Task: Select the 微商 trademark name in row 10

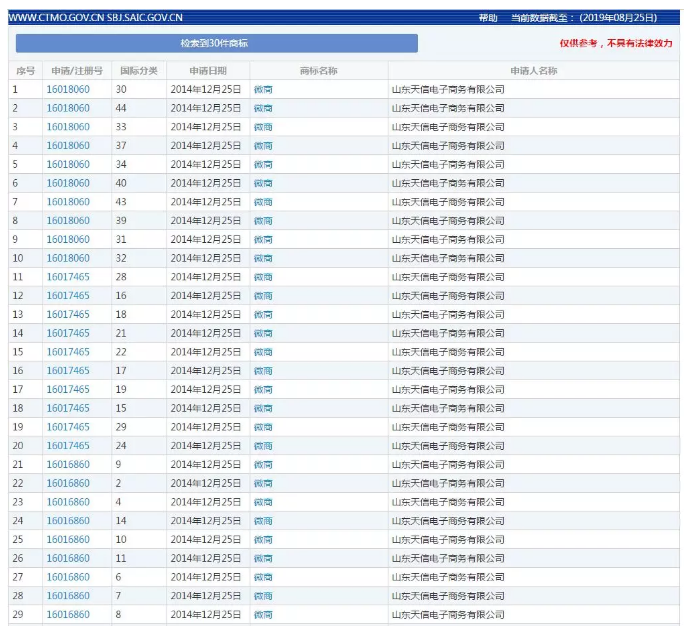Action: pyautogui.click(x=263, y=259)
